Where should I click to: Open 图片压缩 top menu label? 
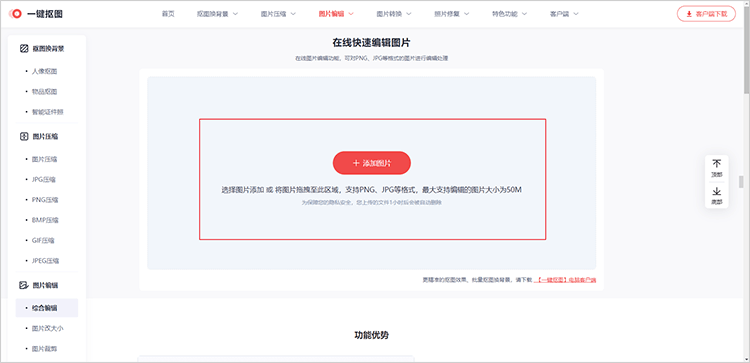point(274,14)
